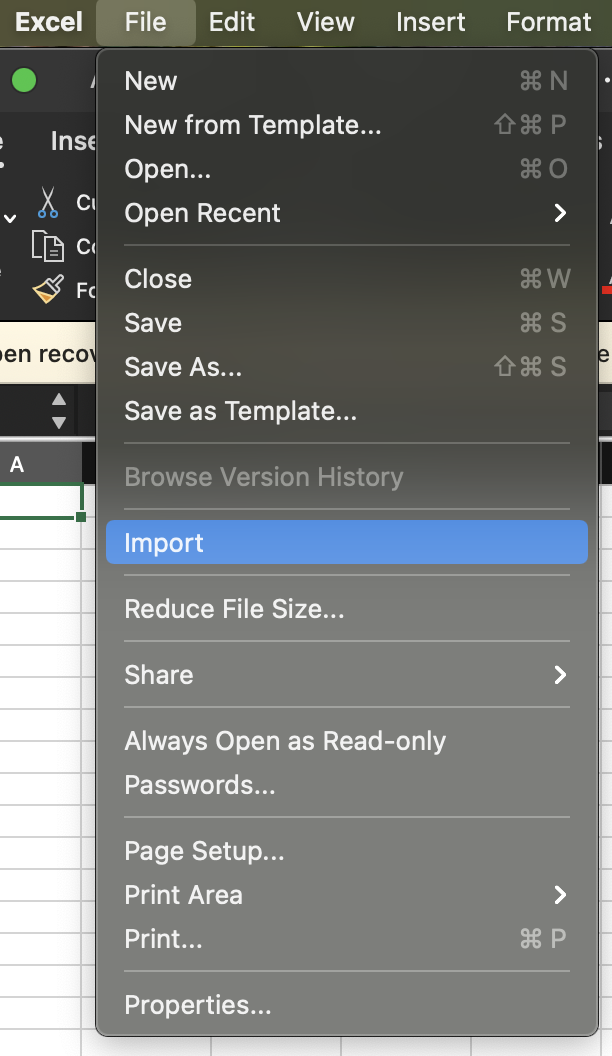Viewport: 612px width, 1056px height.
Task: Open the chevron dropdown below the ribbon
Action: [9, 217]
